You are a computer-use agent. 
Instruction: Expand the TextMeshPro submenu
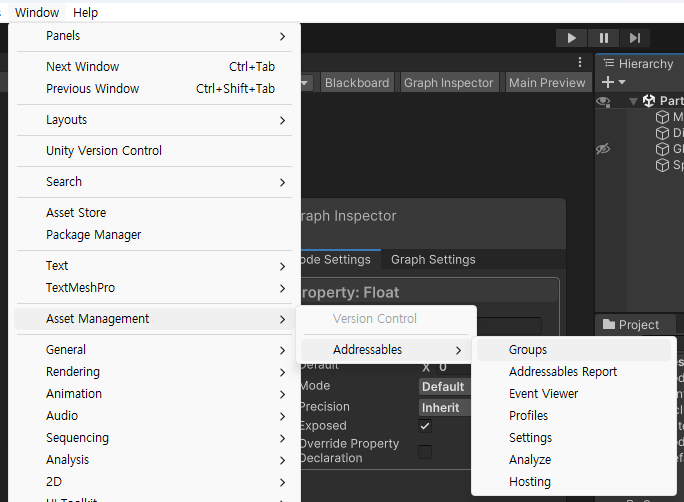154,288
